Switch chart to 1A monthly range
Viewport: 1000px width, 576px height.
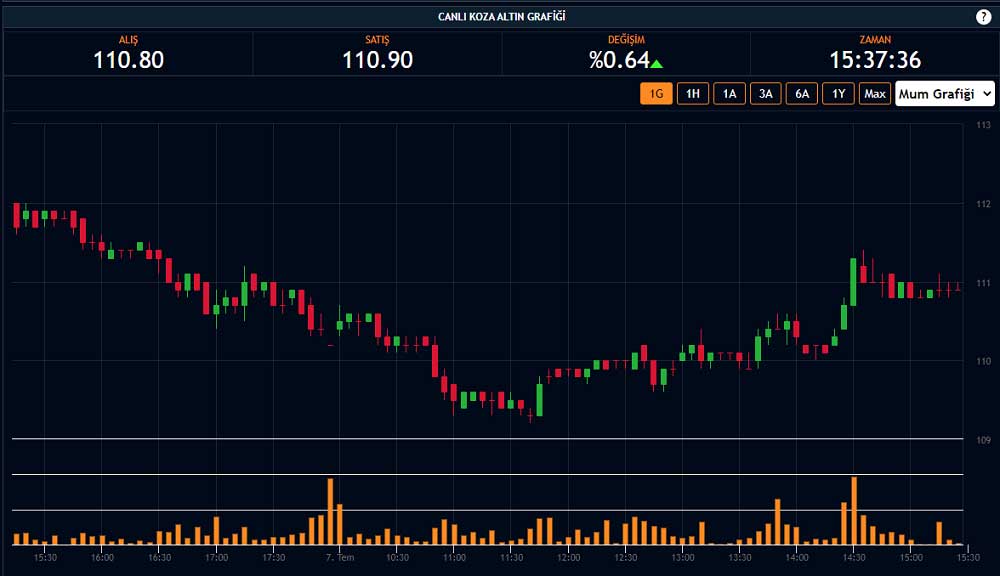(x=730, y=94)
